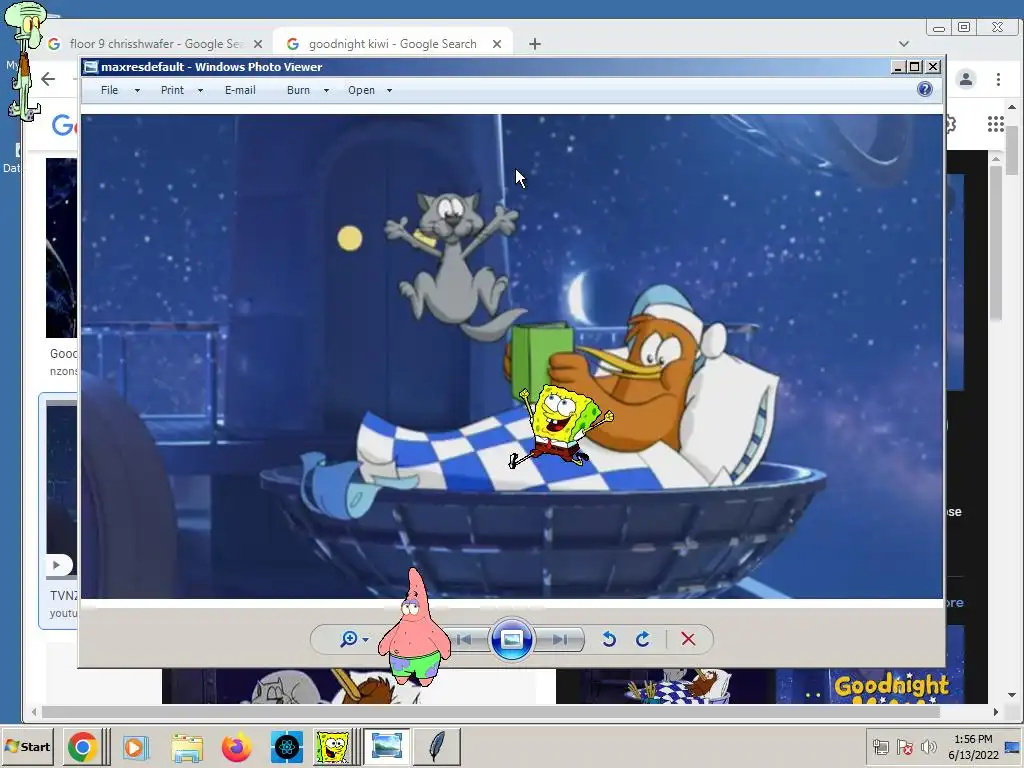Screen dimensions: 1024x768
Task: Click the Chrome horizontal scrollbar
Action: tap(490, 712)
